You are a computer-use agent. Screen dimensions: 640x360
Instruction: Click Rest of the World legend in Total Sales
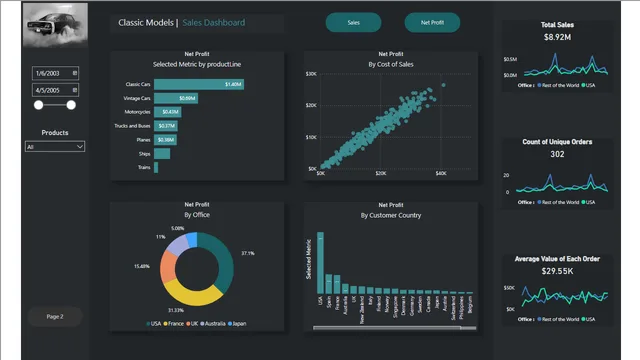point(558,85)
